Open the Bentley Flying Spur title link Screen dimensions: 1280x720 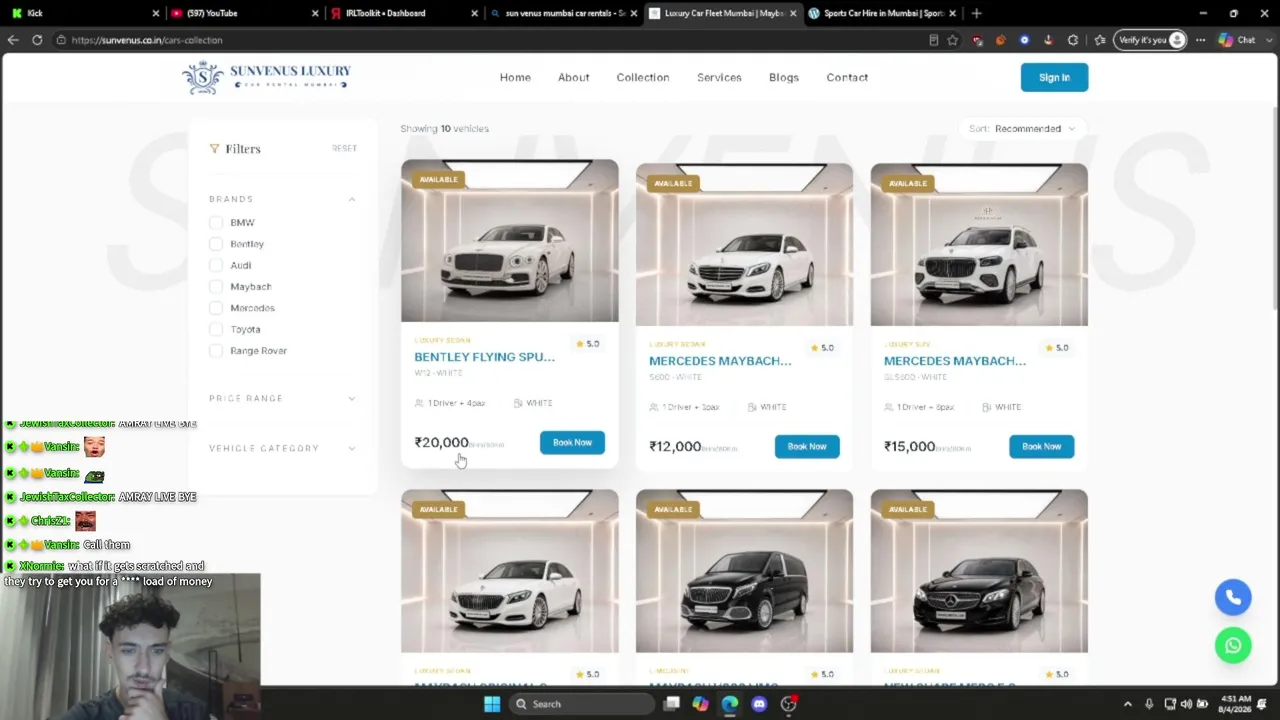point(484,357)
